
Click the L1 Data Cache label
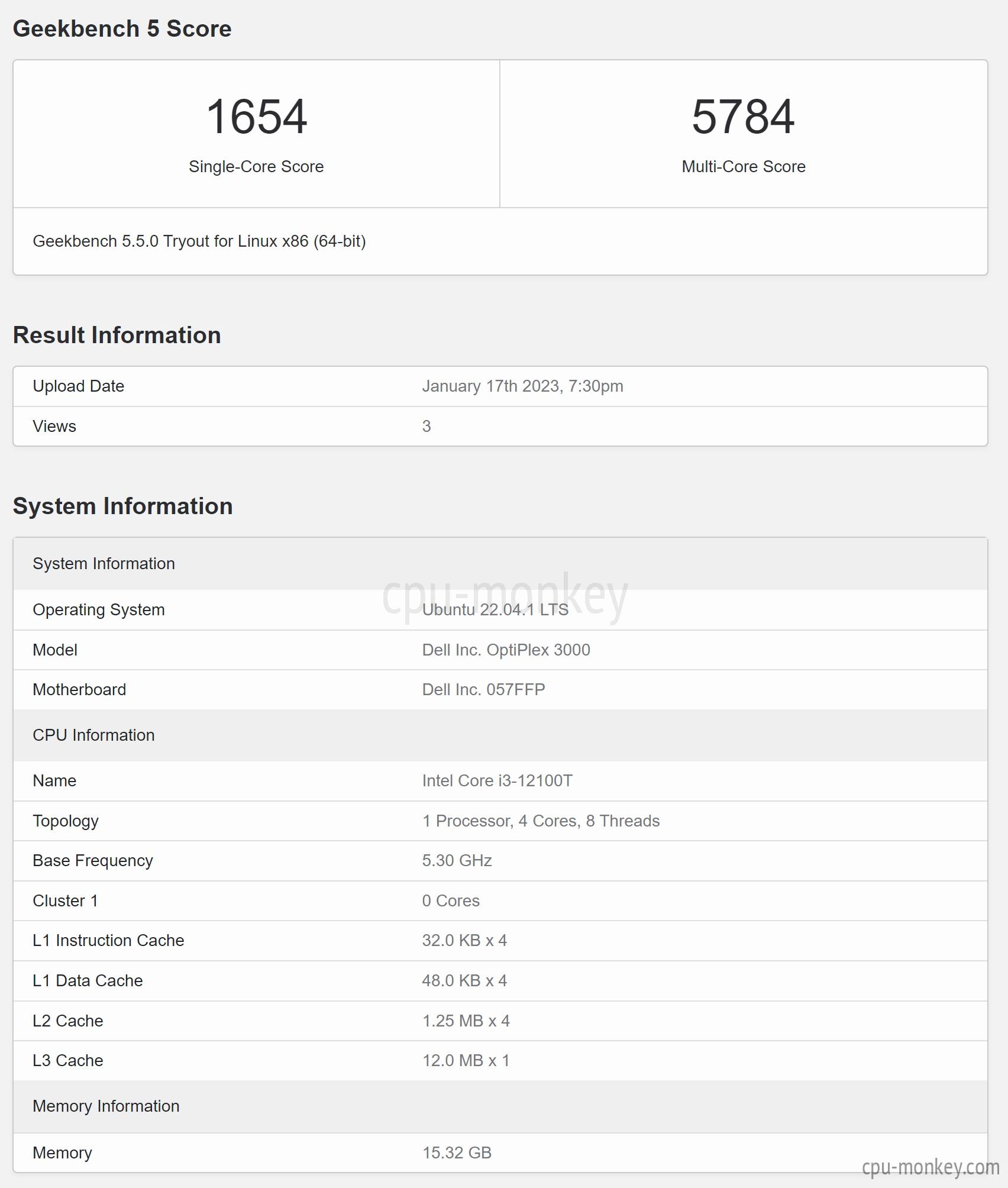coord(88,981)
